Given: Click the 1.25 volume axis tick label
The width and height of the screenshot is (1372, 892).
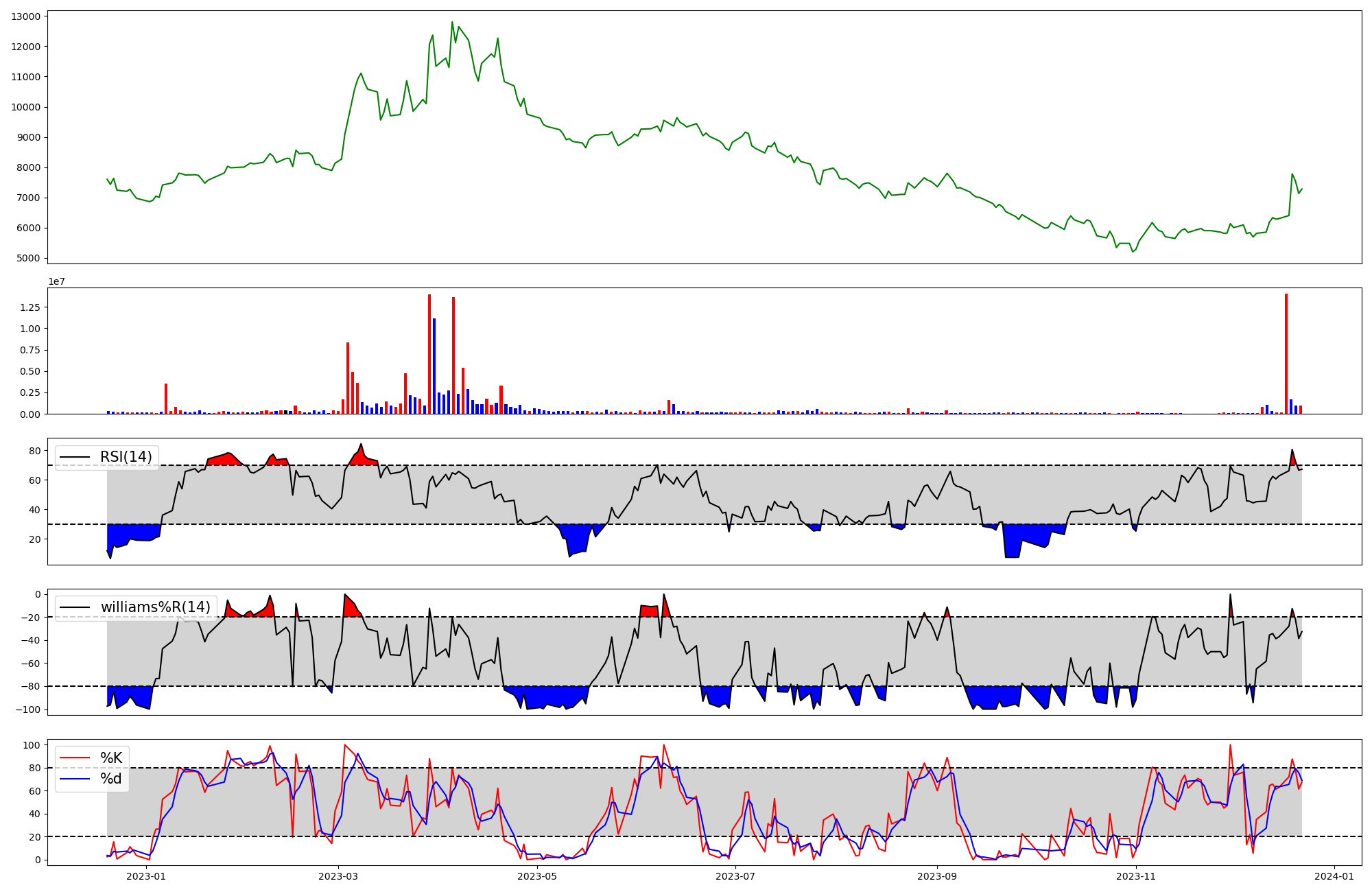Looking at the screenshot, I should (29, 307).
